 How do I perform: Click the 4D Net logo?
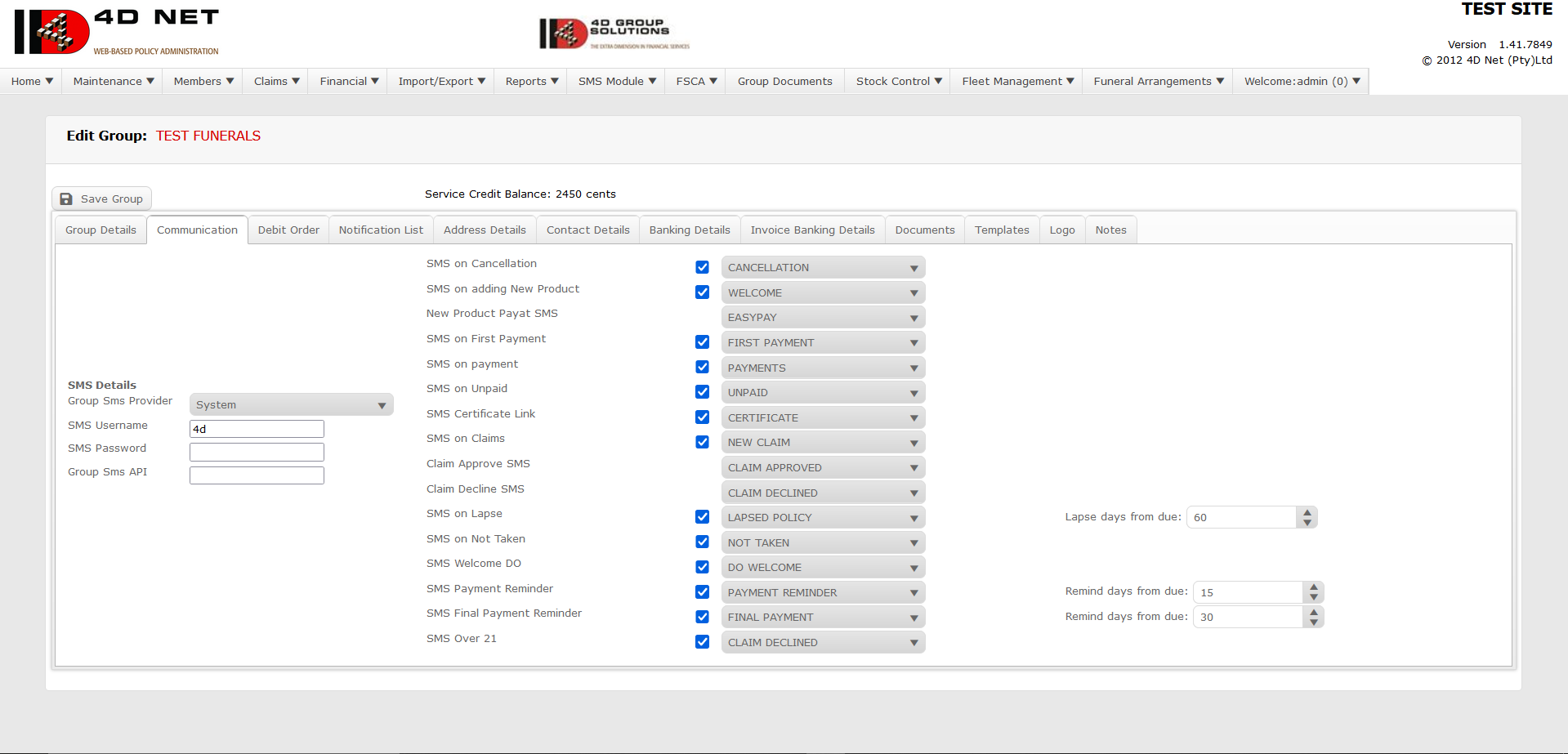coord(116,33)
